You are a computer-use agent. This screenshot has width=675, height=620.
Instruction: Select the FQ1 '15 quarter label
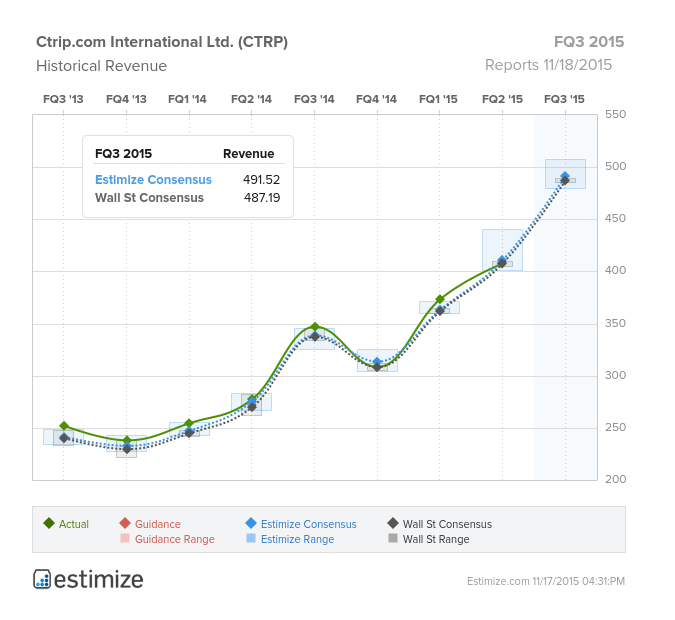pos(438,99)
